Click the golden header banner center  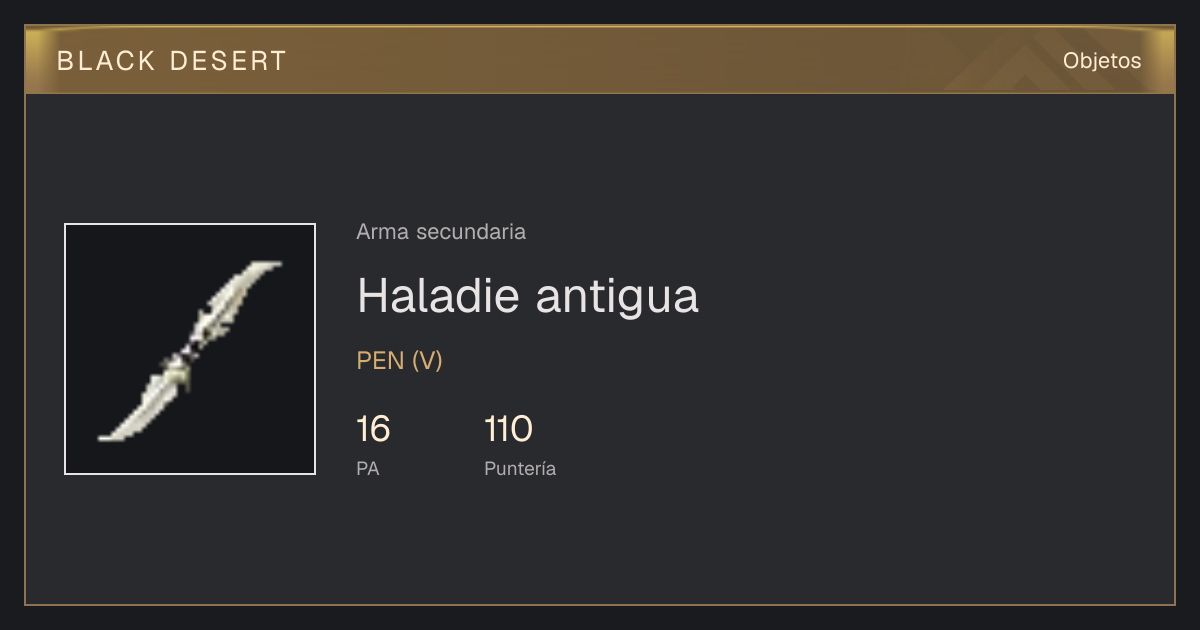(x=600, y=61)
